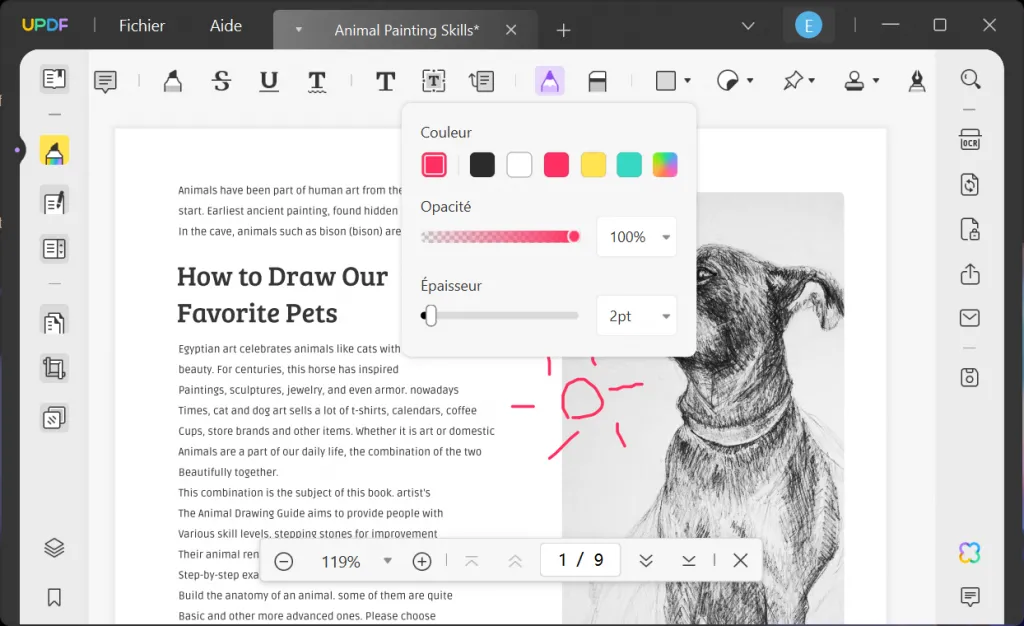
Task: Open the Opacité percentage dropdown
Action: (x=636, y=237)
